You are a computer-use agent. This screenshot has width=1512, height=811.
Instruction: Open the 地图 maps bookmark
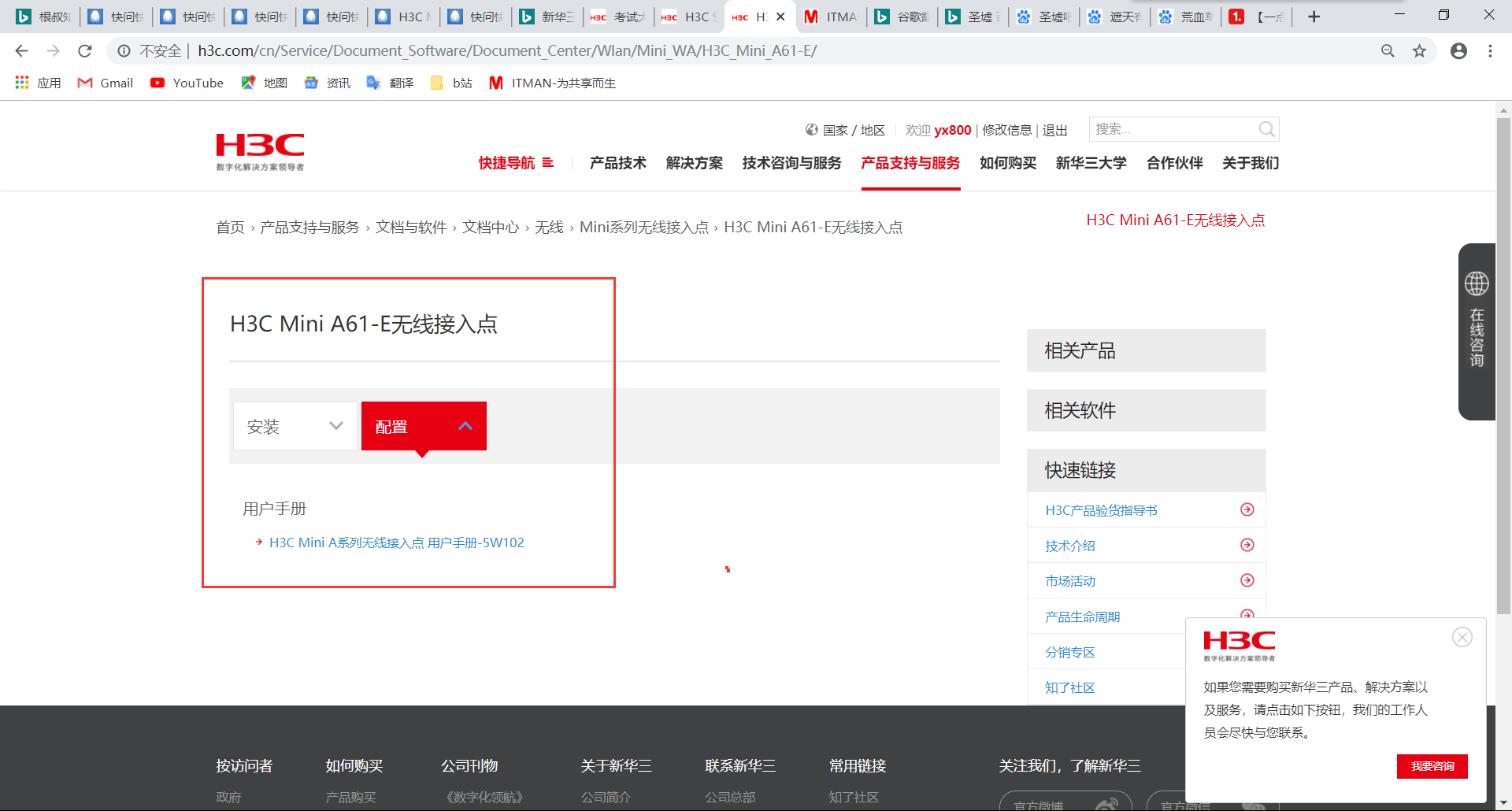point(264,83)
